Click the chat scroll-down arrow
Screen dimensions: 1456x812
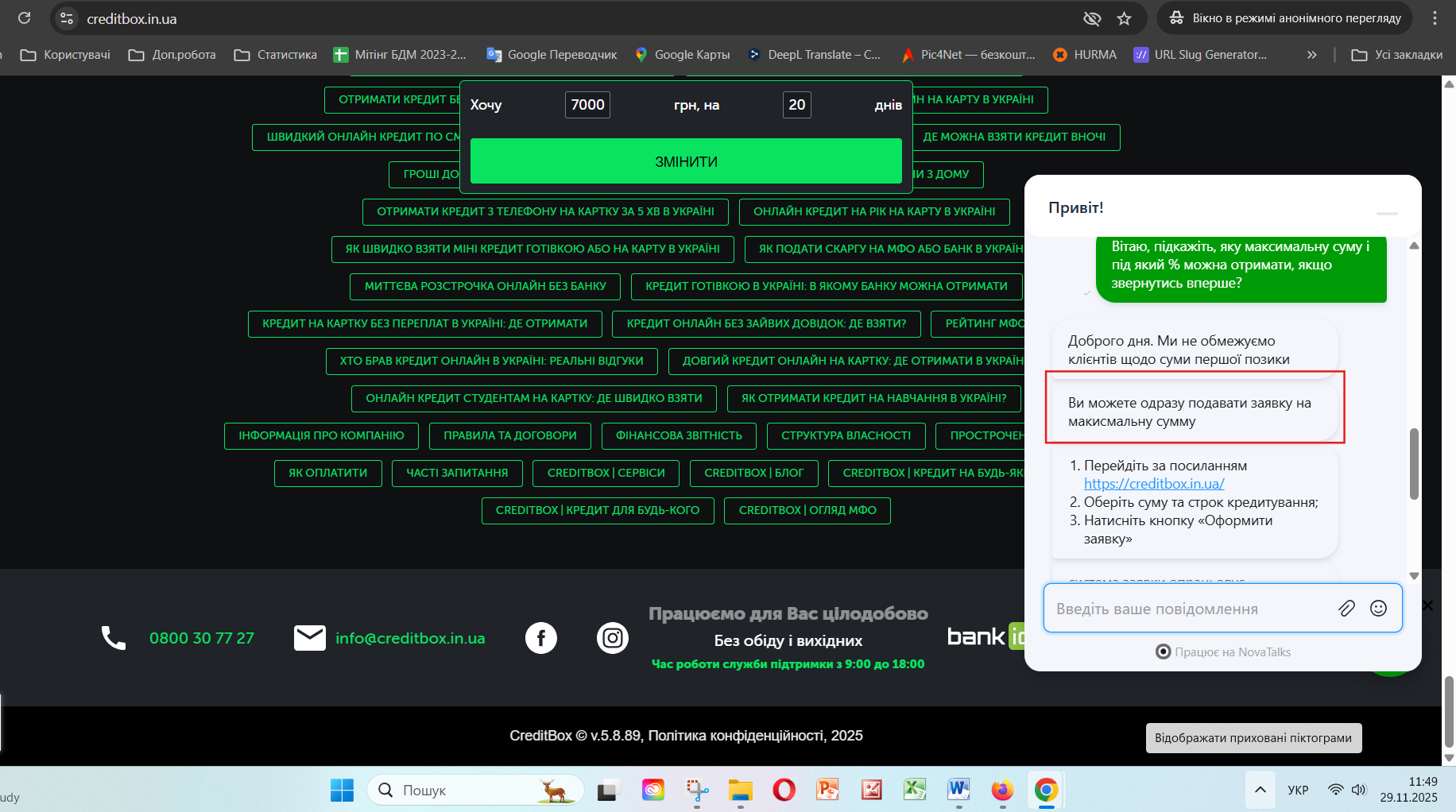pyautogui.click(x=1414, y=576)
